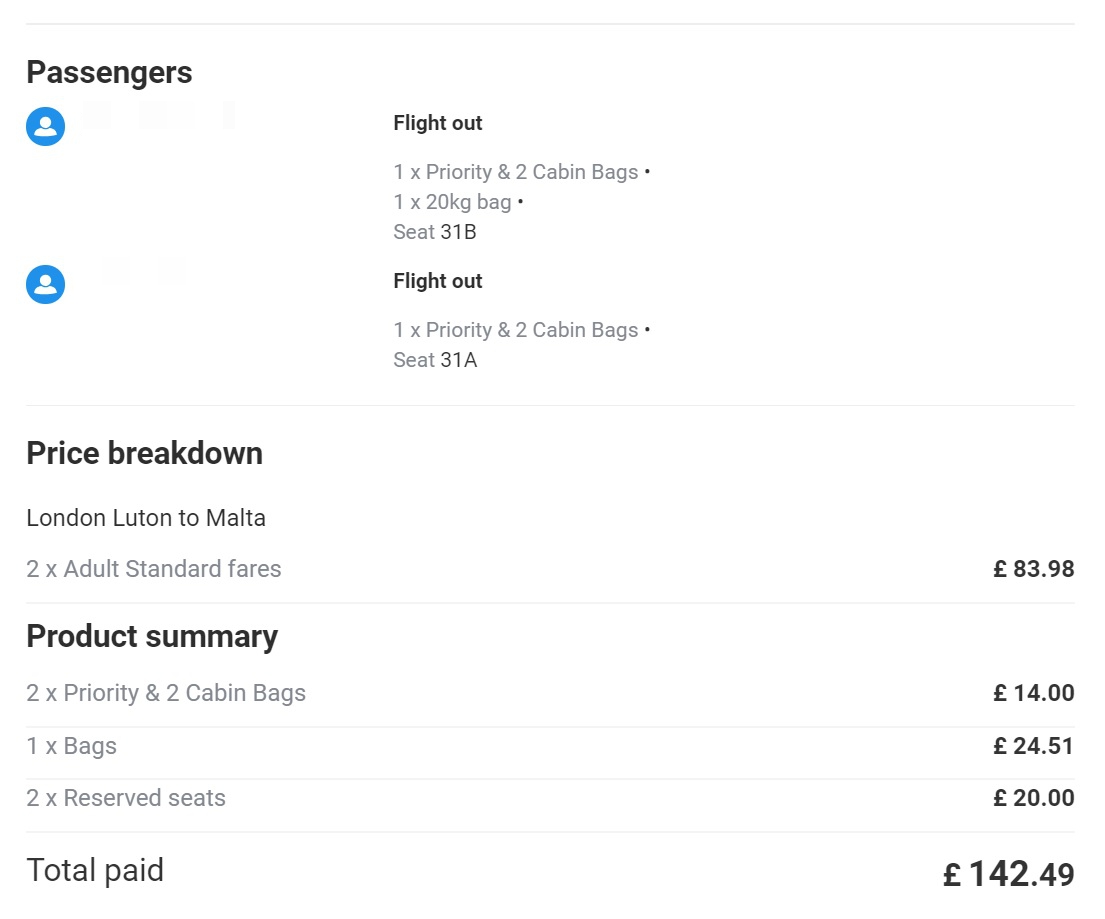The width and height of the screenshot is (1105, 919).
Task: Click London Luton to Malta route
Action: click(146, 518)
